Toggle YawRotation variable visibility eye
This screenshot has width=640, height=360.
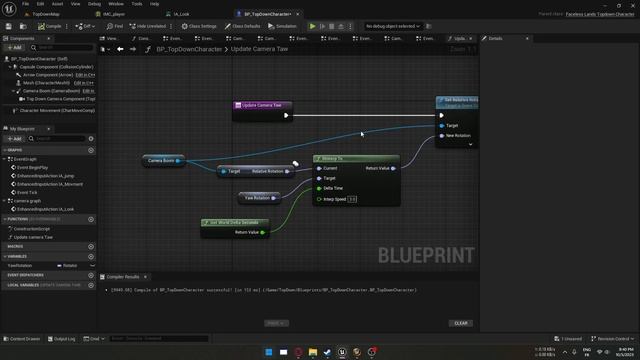pos(92,266)
